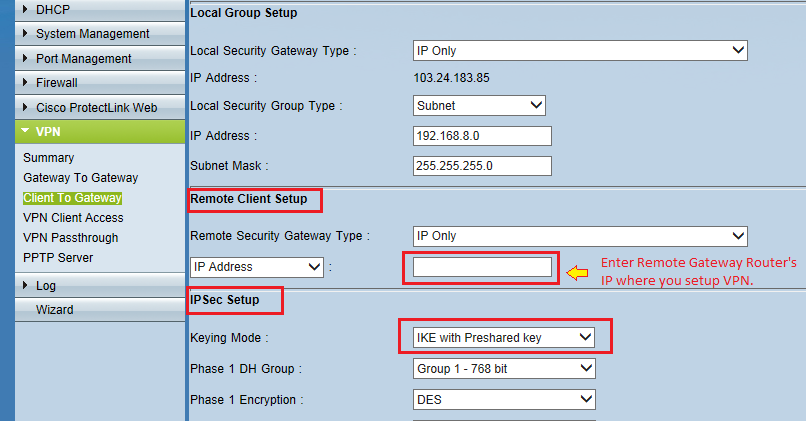Viewport: 806px width, 421px height.
Task: Go to Gateway To Gateway page
Action: tap(81, 178)
